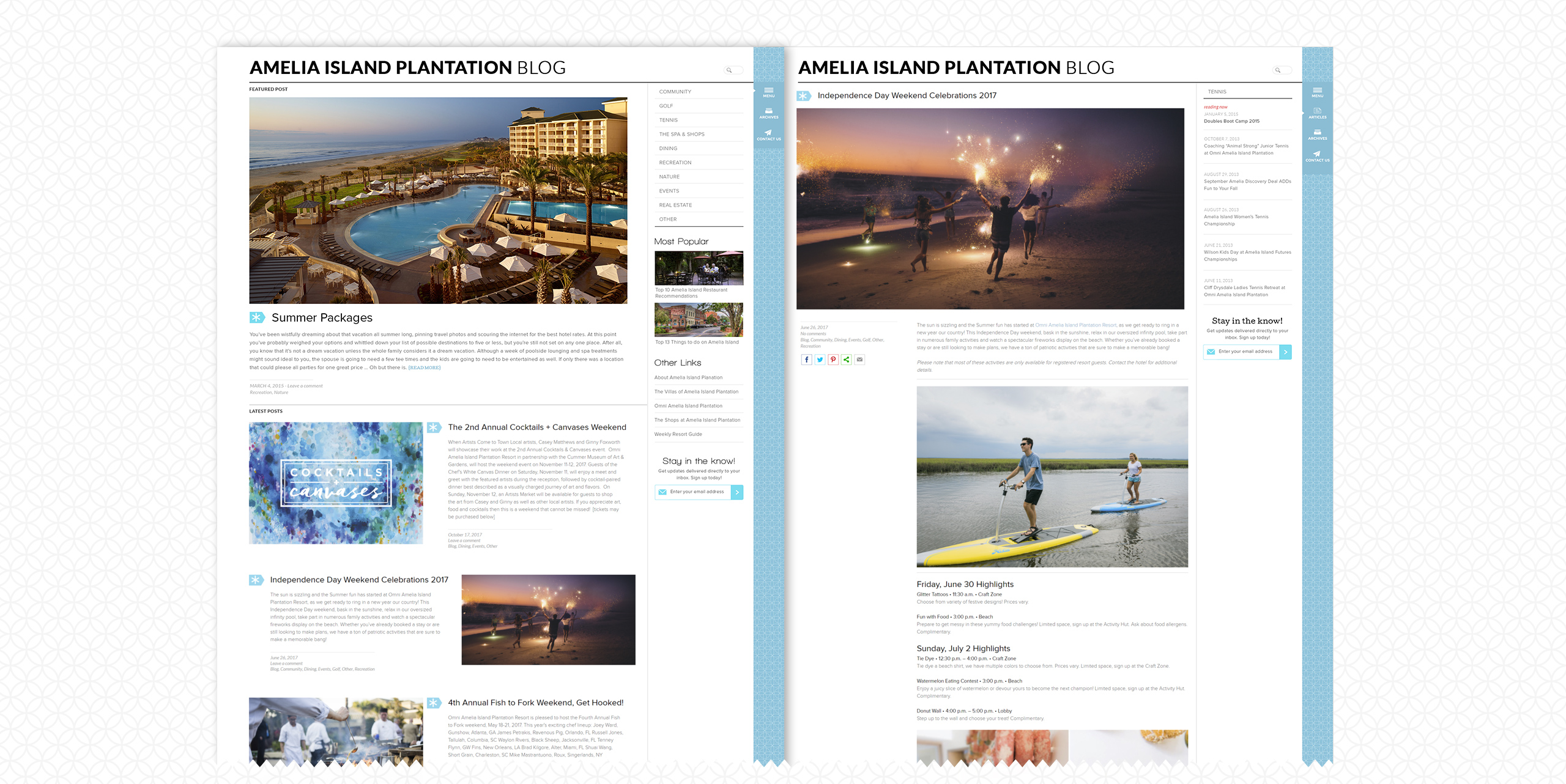Click Amelia Island Plantation Blog title on right page
Screen dimensions: 1566x784
[x=956, y=67]
